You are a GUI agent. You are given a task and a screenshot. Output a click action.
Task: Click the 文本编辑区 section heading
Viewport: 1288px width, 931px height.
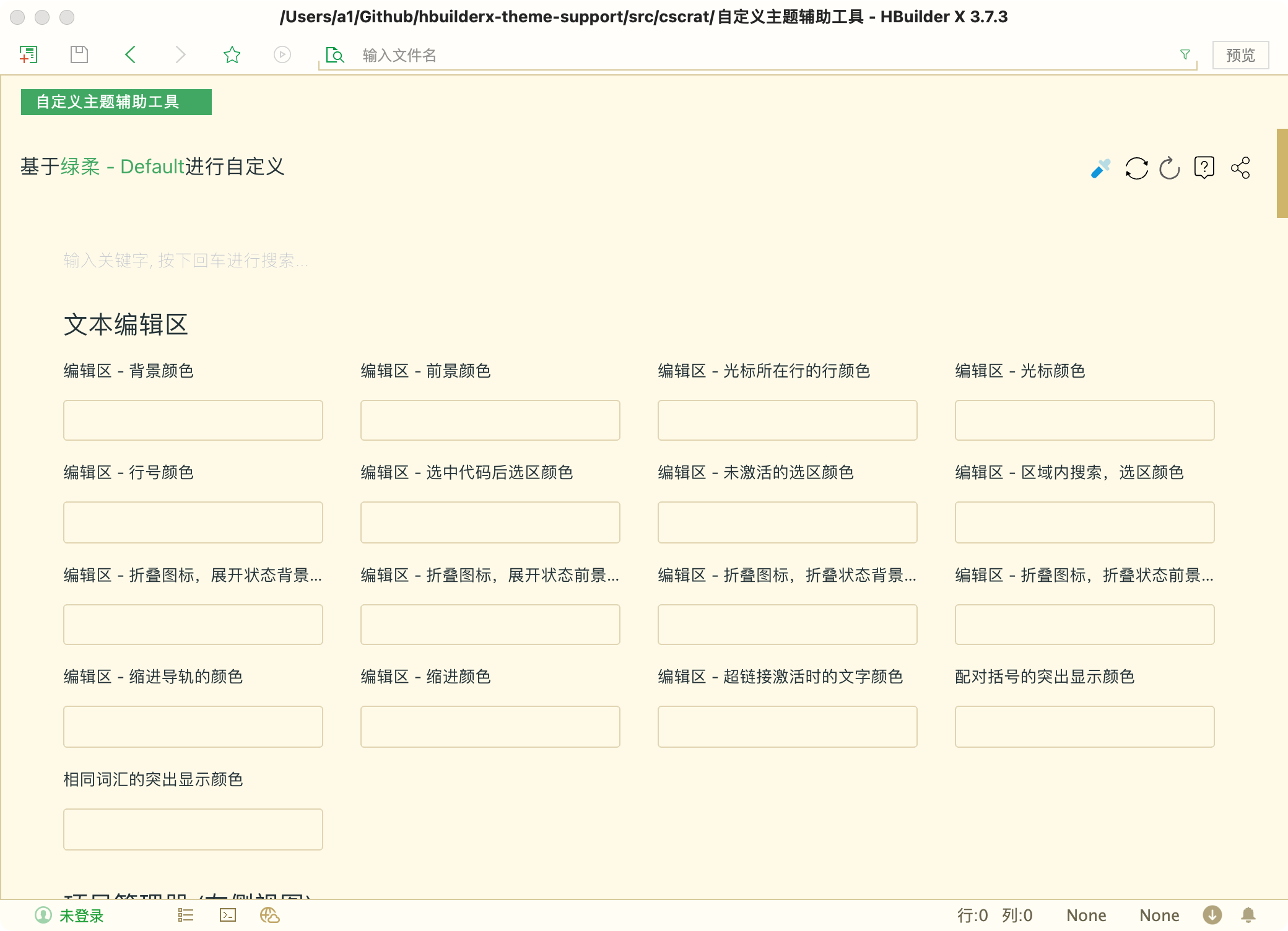pyautogui.click(x=126, y=324)
